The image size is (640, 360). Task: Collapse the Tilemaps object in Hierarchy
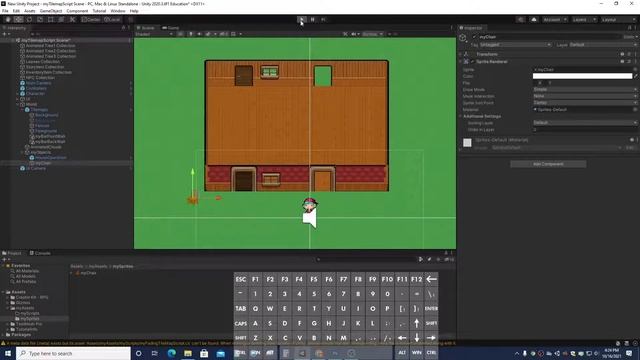(x=22, y=110)
